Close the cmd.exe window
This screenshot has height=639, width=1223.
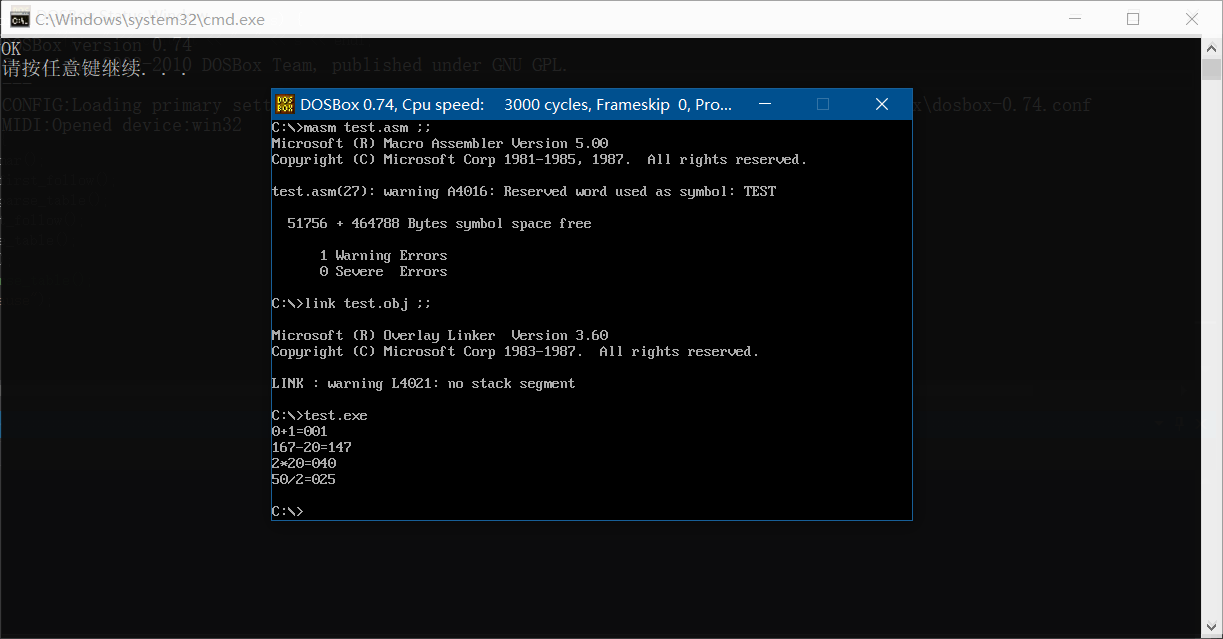(1192, 19)
